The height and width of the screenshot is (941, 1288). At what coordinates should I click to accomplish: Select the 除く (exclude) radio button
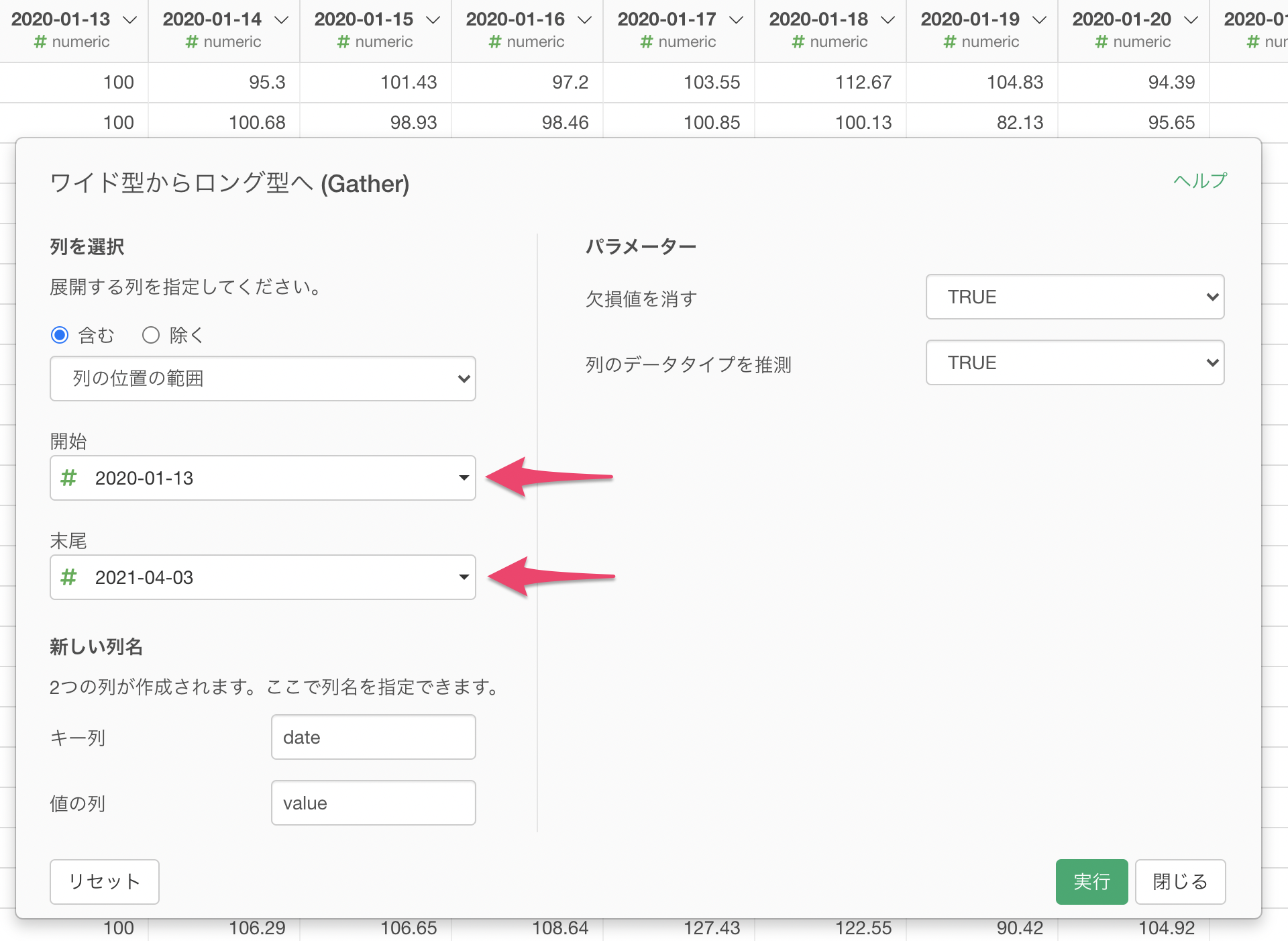point(151,335)
